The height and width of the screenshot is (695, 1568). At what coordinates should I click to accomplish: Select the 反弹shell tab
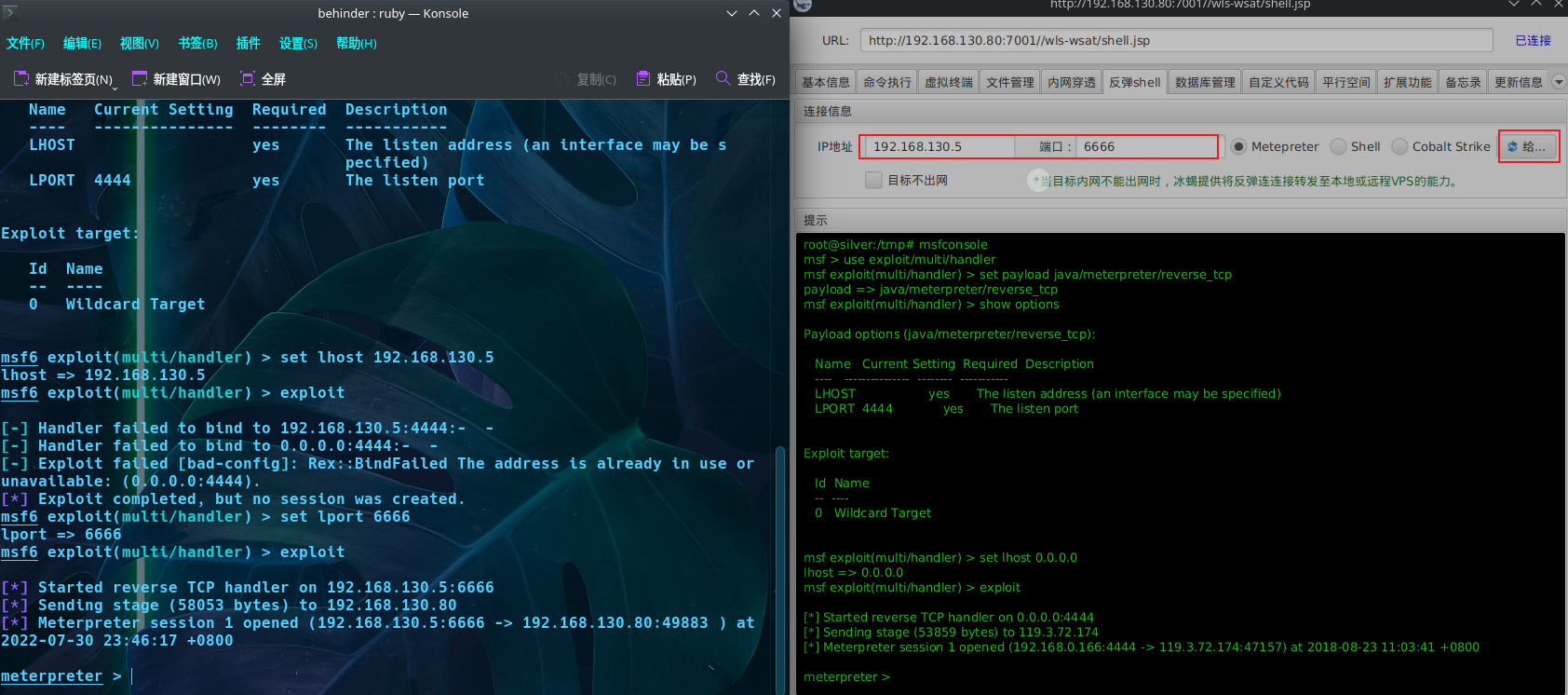[x=1135, y=82]
